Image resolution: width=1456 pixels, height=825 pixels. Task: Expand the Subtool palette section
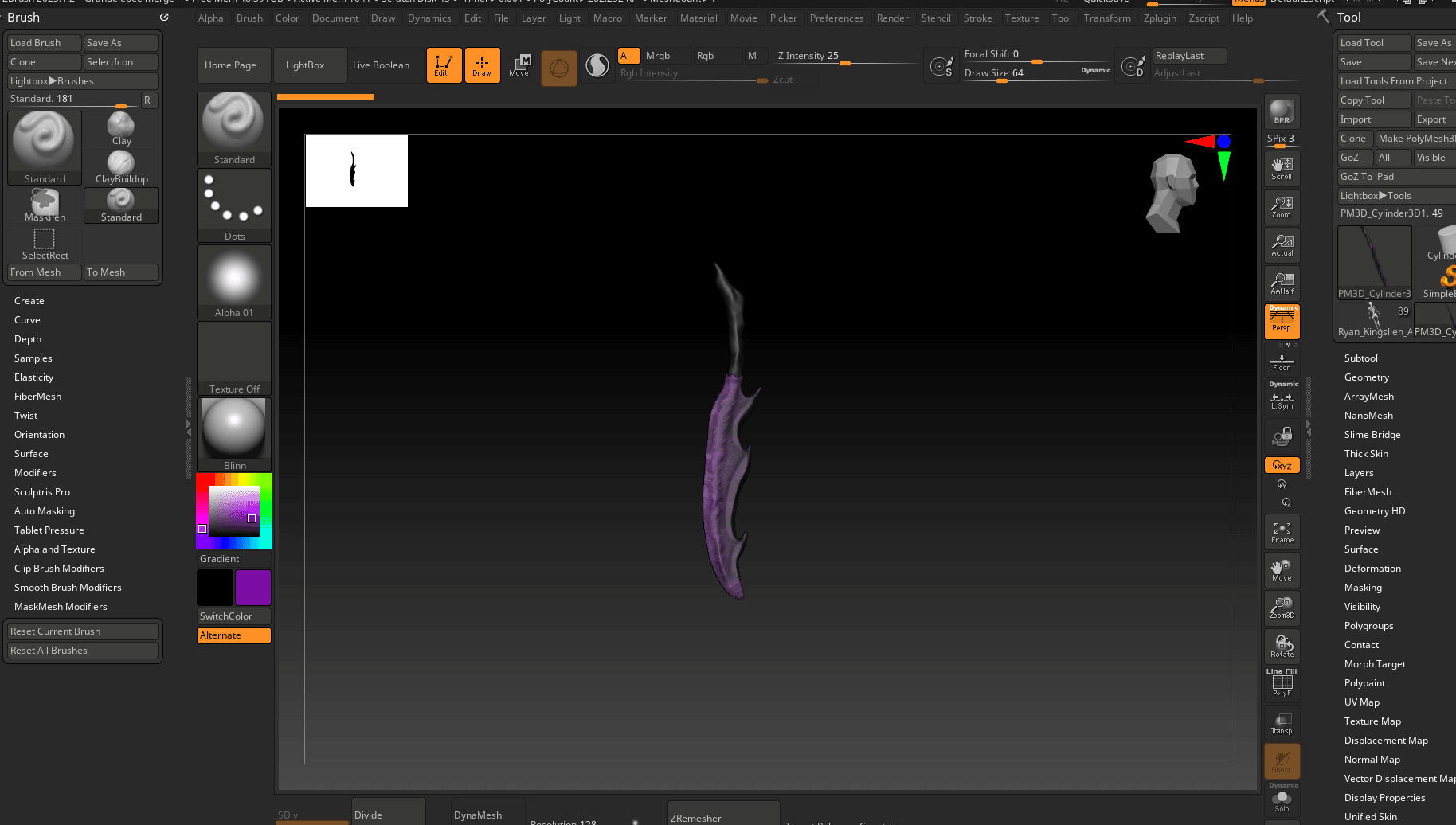tap(1360, 358)
